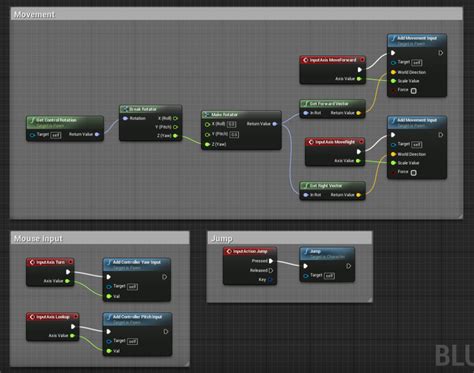Click Break Rotator's Y (Pitch) output pin
This screenshot has width=474, height=373.
[175, 127]
